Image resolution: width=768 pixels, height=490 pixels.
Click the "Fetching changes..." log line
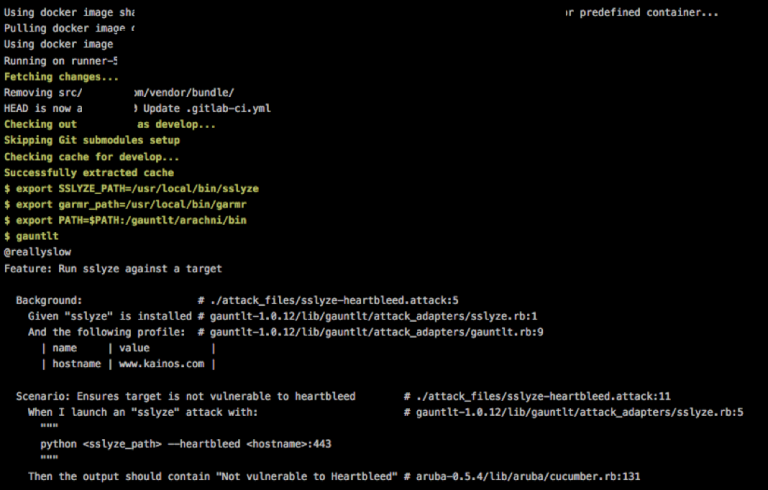point(61,76)
